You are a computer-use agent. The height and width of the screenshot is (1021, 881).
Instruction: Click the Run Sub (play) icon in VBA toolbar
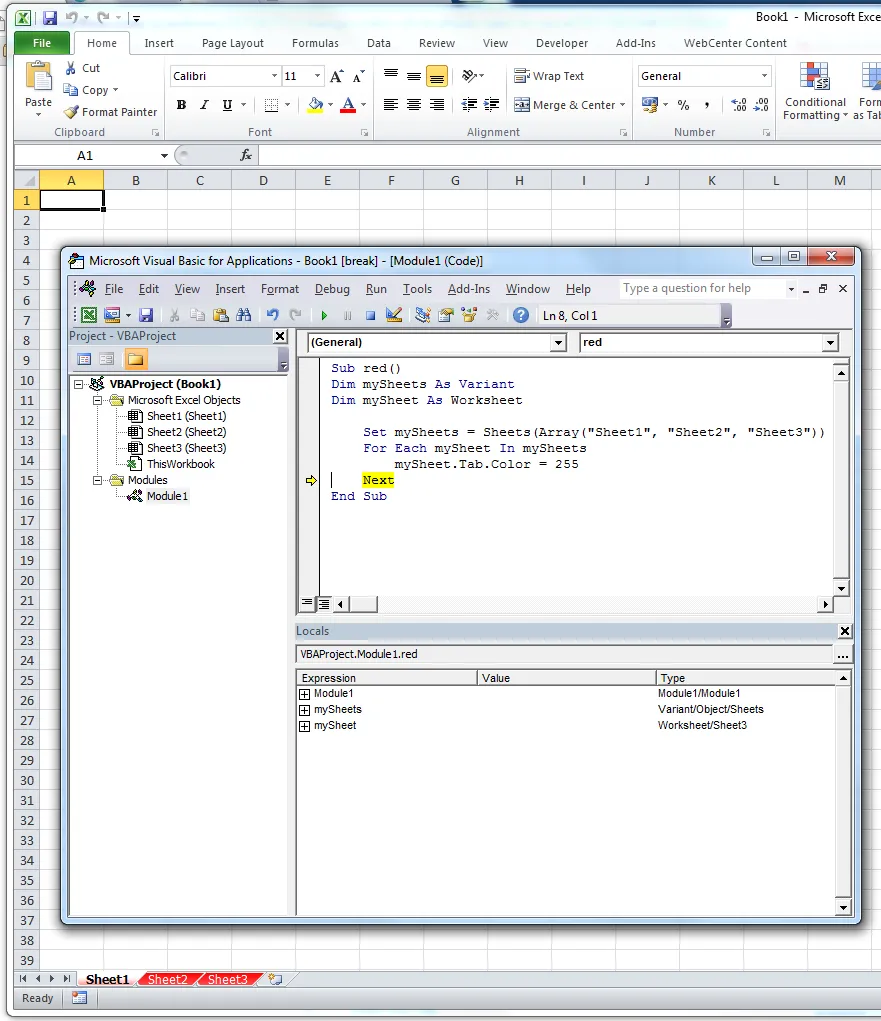(324, 316)
